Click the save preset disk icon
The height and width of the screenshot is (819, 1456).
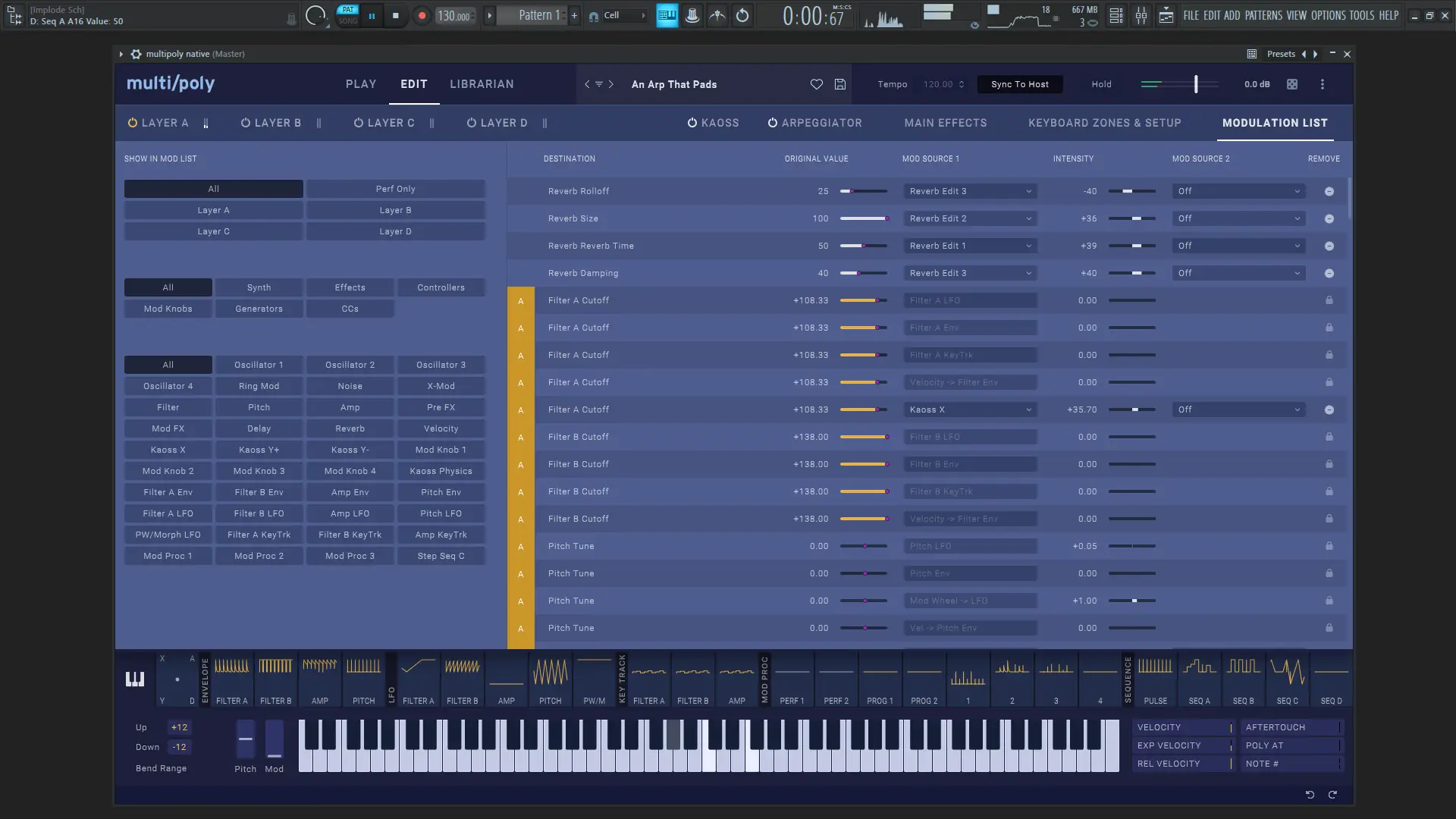pyautogui.click(x=839, y=84)
